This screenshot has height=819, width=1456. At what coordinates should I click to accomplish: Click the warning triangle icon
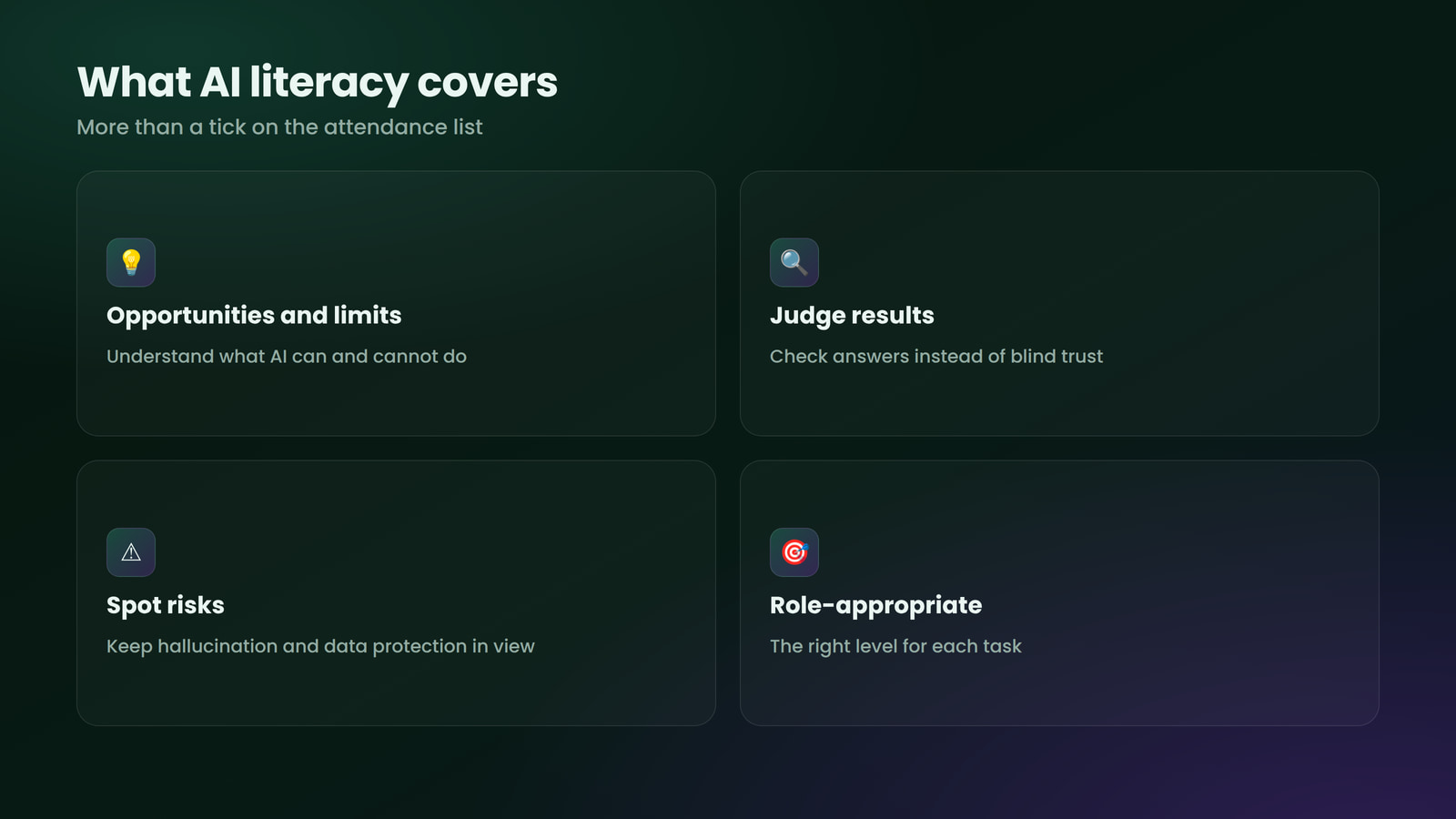[x=131, y=552]
